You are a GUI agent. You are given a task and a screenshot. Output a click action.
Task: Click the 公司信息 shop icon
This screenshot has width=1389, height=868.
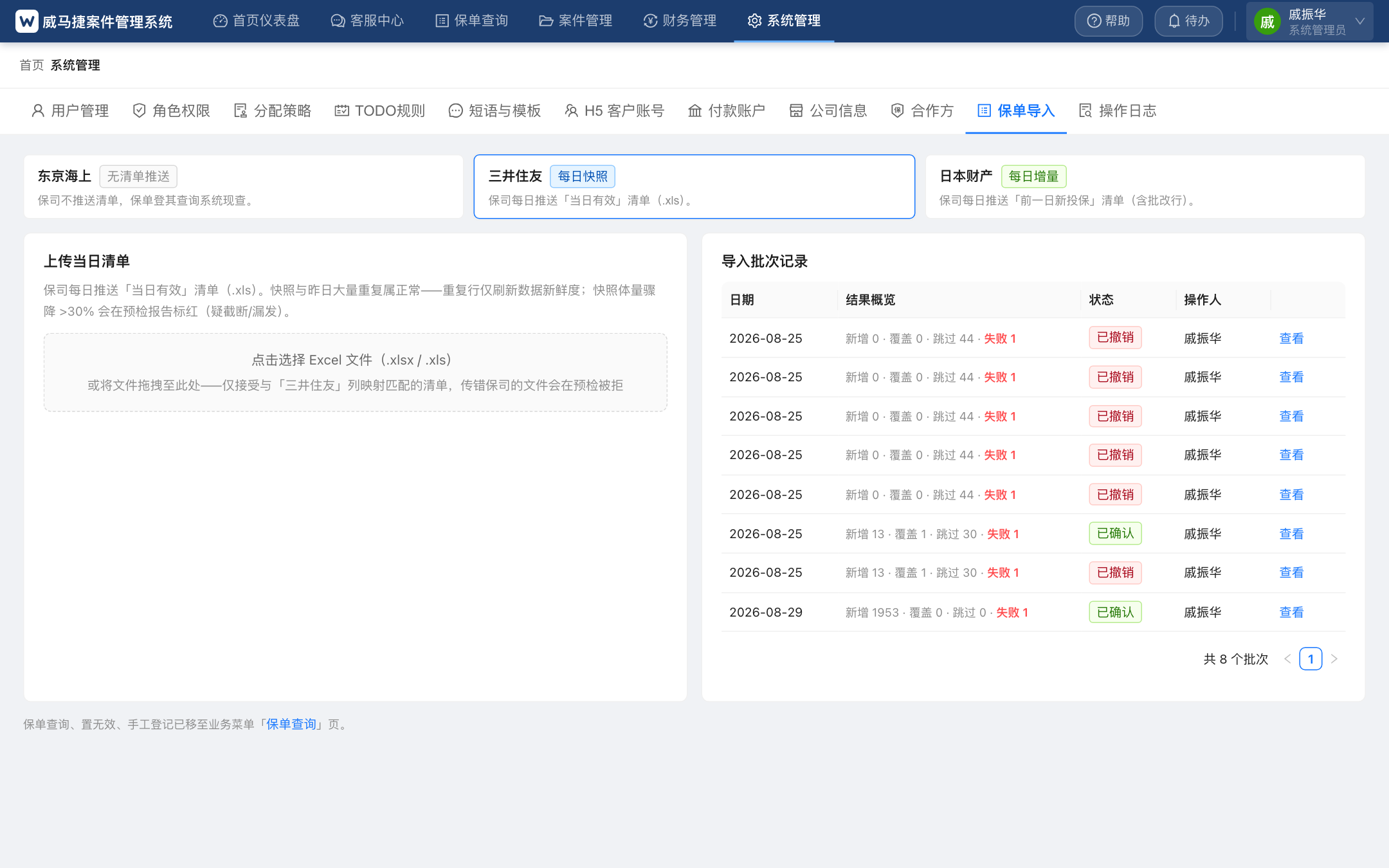(796, 111)
